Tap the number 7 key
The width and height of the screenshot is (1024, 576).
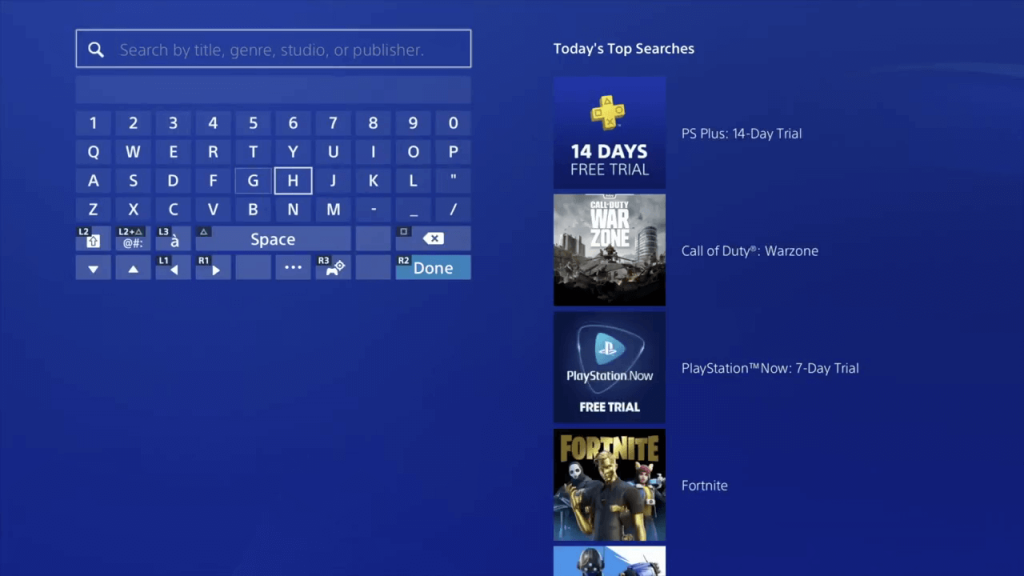(333, 123)
